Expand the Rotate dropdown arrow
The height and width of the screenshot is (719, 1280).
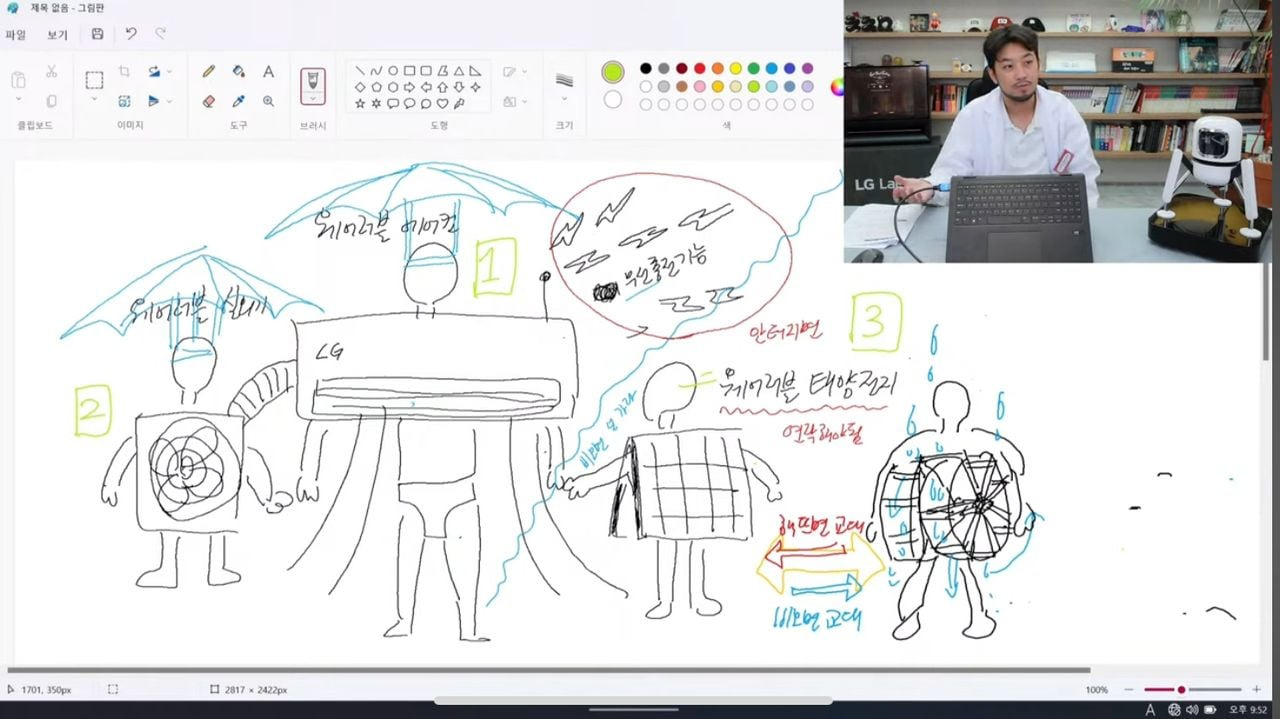tap(169, 72)
